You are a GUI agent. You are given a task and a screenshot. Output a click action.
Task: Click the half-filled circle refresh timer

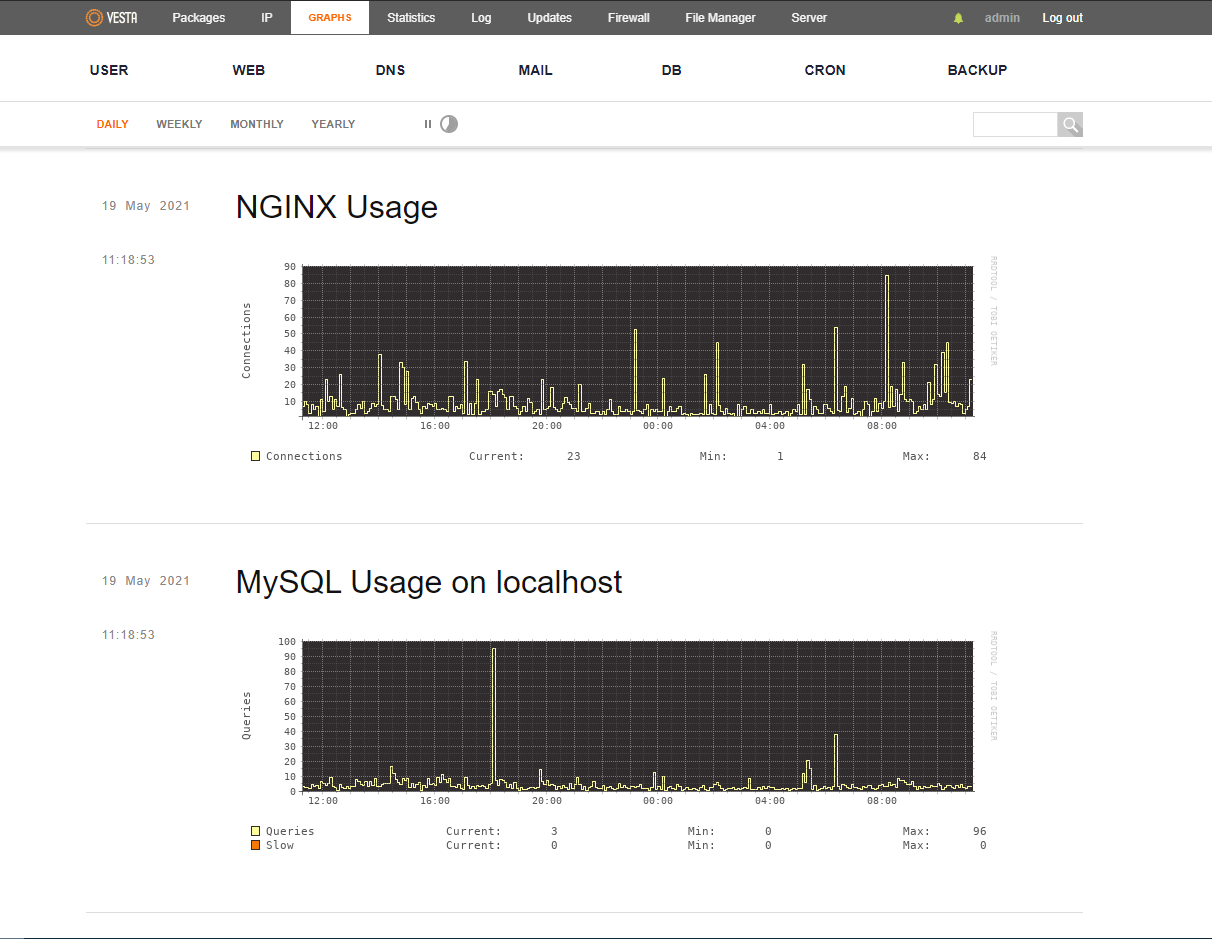[449, 124]
